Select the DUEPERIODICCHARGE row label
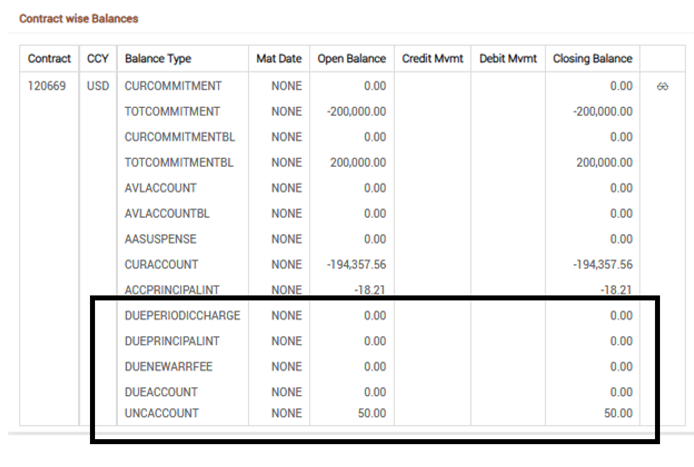 [x=182, y=316]
